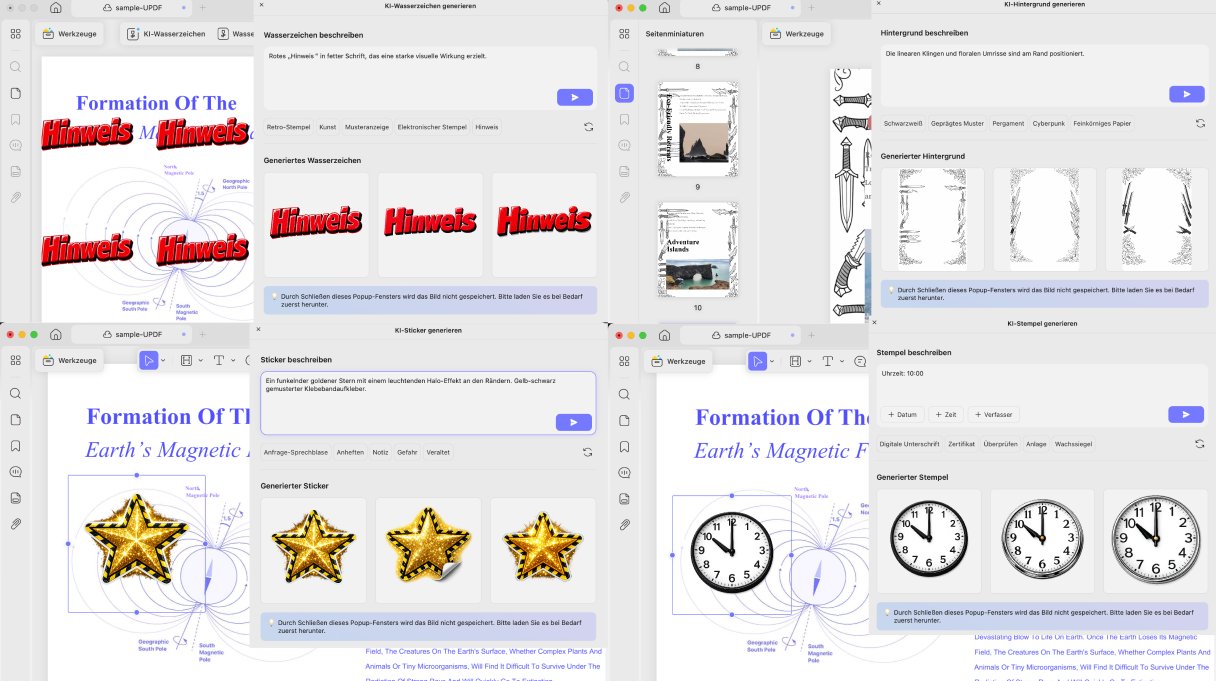Expand text tool dropdown in sticker window
This screenshot has width=1216, height=681.
pyautogui.click(x=234, y=360)
